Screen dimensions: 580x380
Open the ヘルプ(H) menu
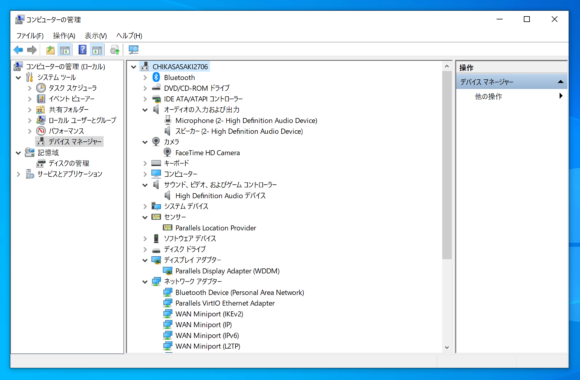pyautogui.click(x=129, y=36)
